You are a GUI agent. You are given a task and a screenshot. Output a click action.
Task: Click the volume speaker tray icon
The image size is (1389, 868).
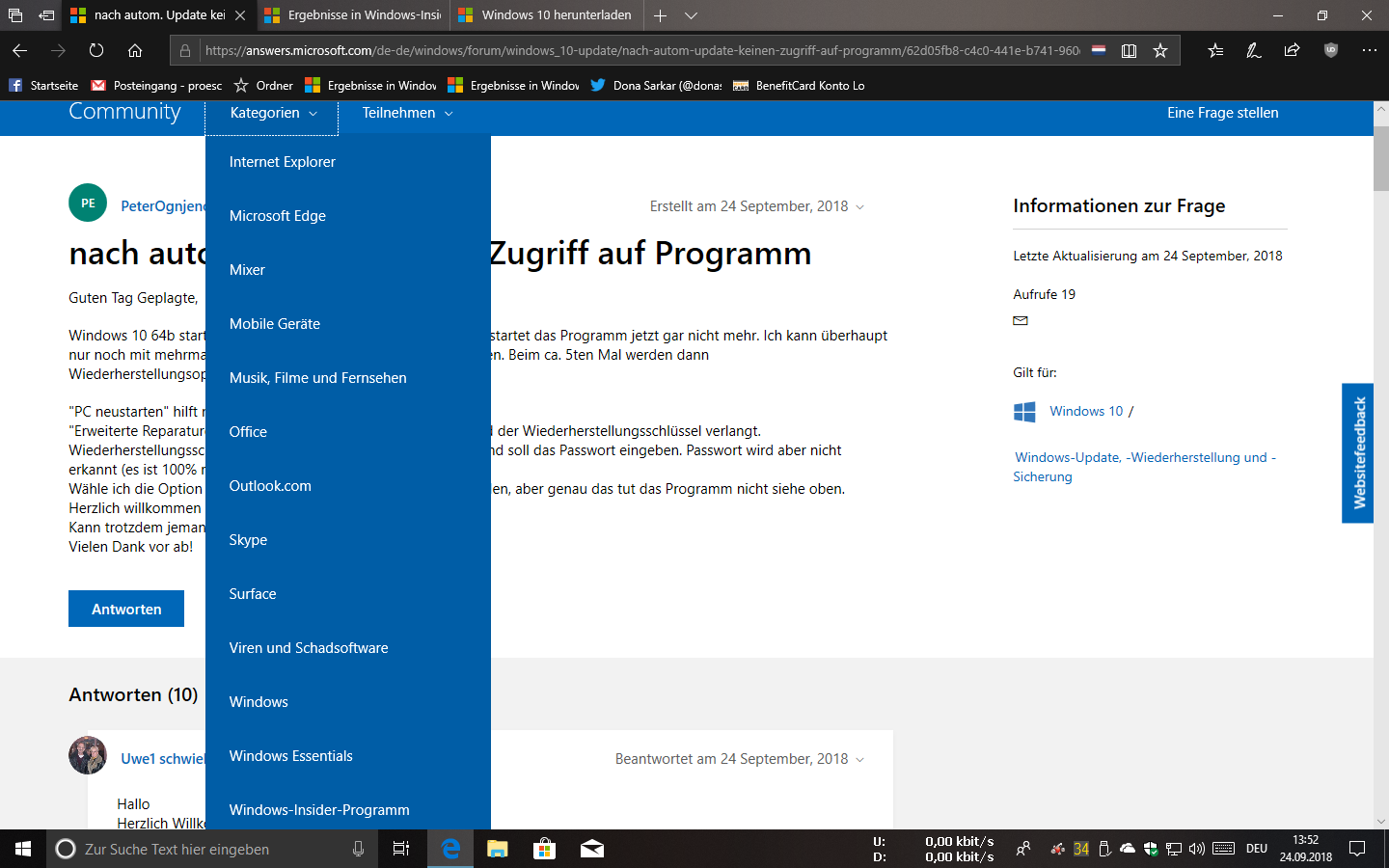[x=1197, y=849]
